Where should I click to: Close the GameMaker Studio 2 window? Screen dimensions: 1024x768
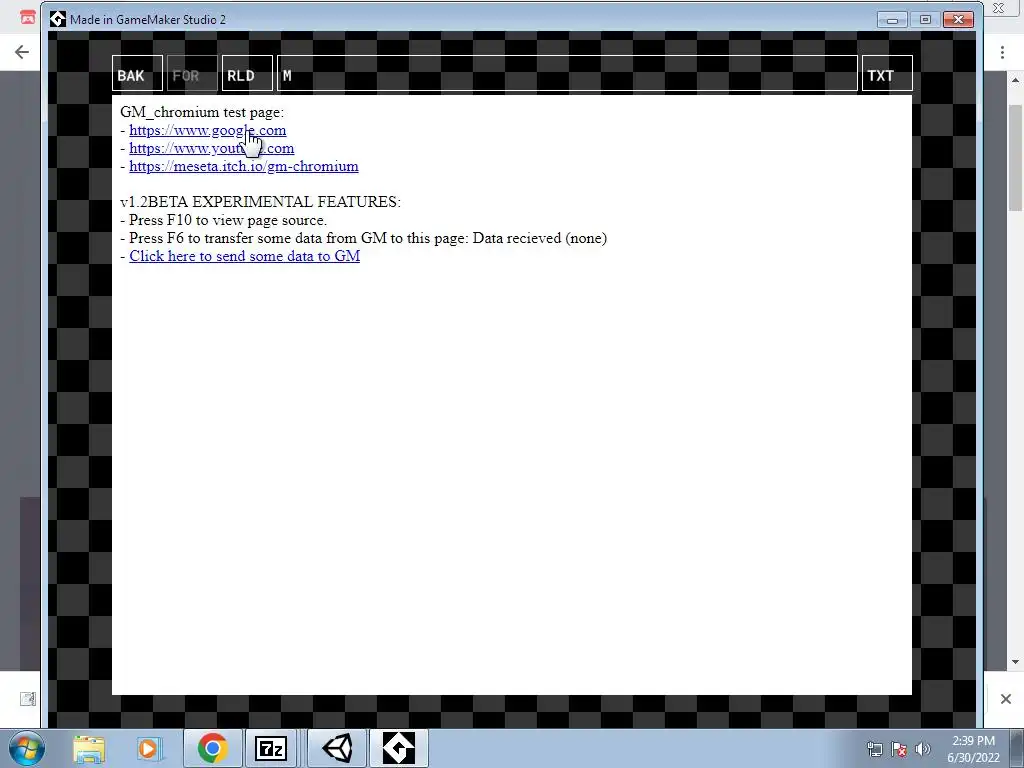pyautogui.click(x=958, y=20)
